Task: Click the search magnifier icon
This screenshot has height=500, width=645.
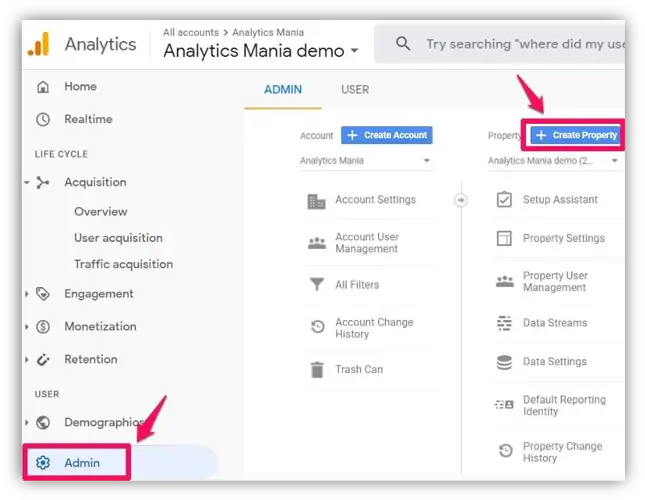Action: [403, 43]
